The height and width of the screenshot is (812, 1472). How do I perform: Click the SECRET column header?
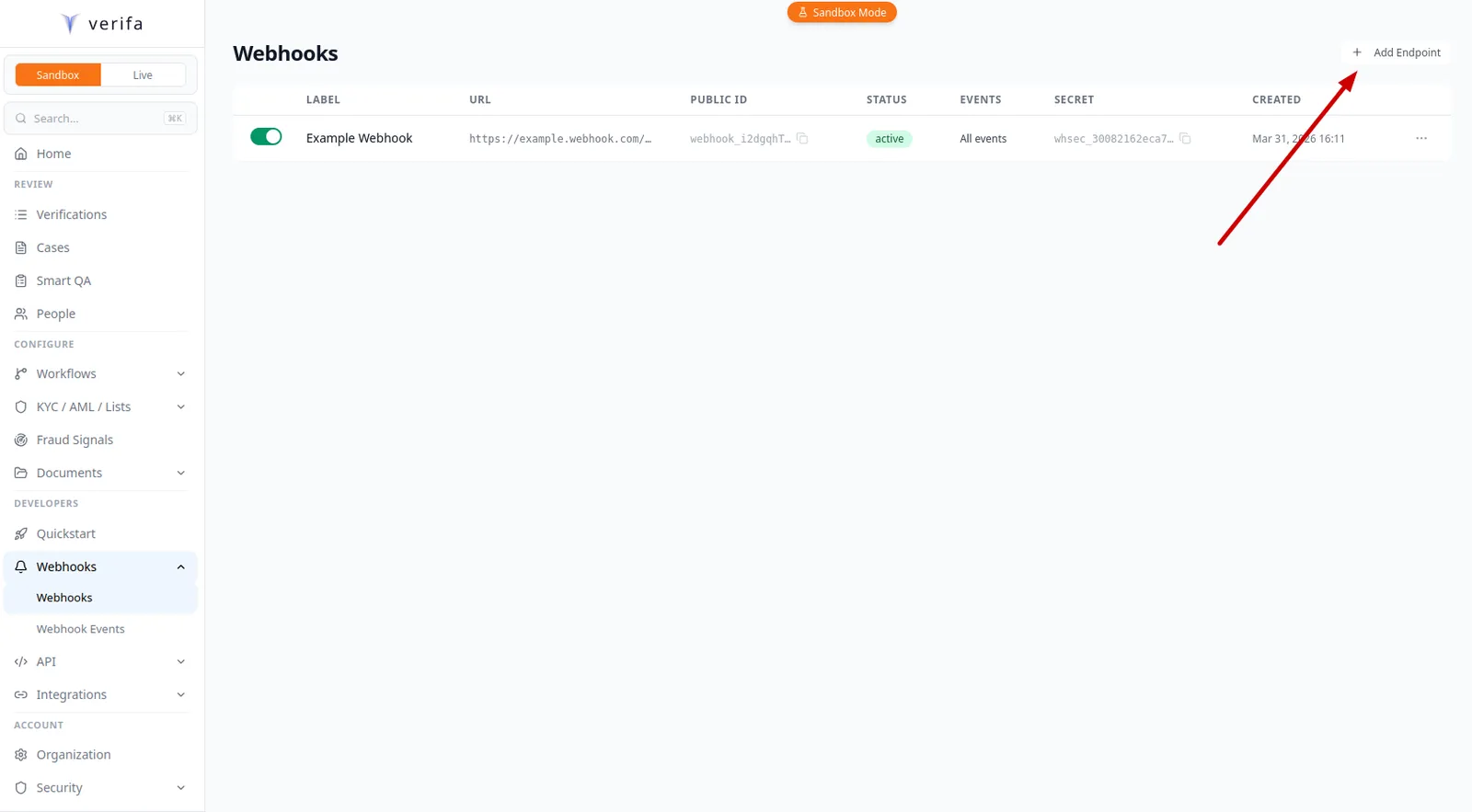click(1074, 99)
